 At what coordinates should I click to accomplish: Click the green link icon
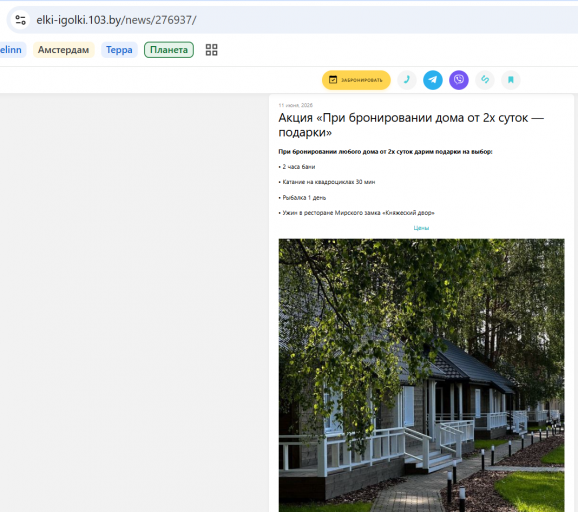pyautogui.click(x=485, y=80)
